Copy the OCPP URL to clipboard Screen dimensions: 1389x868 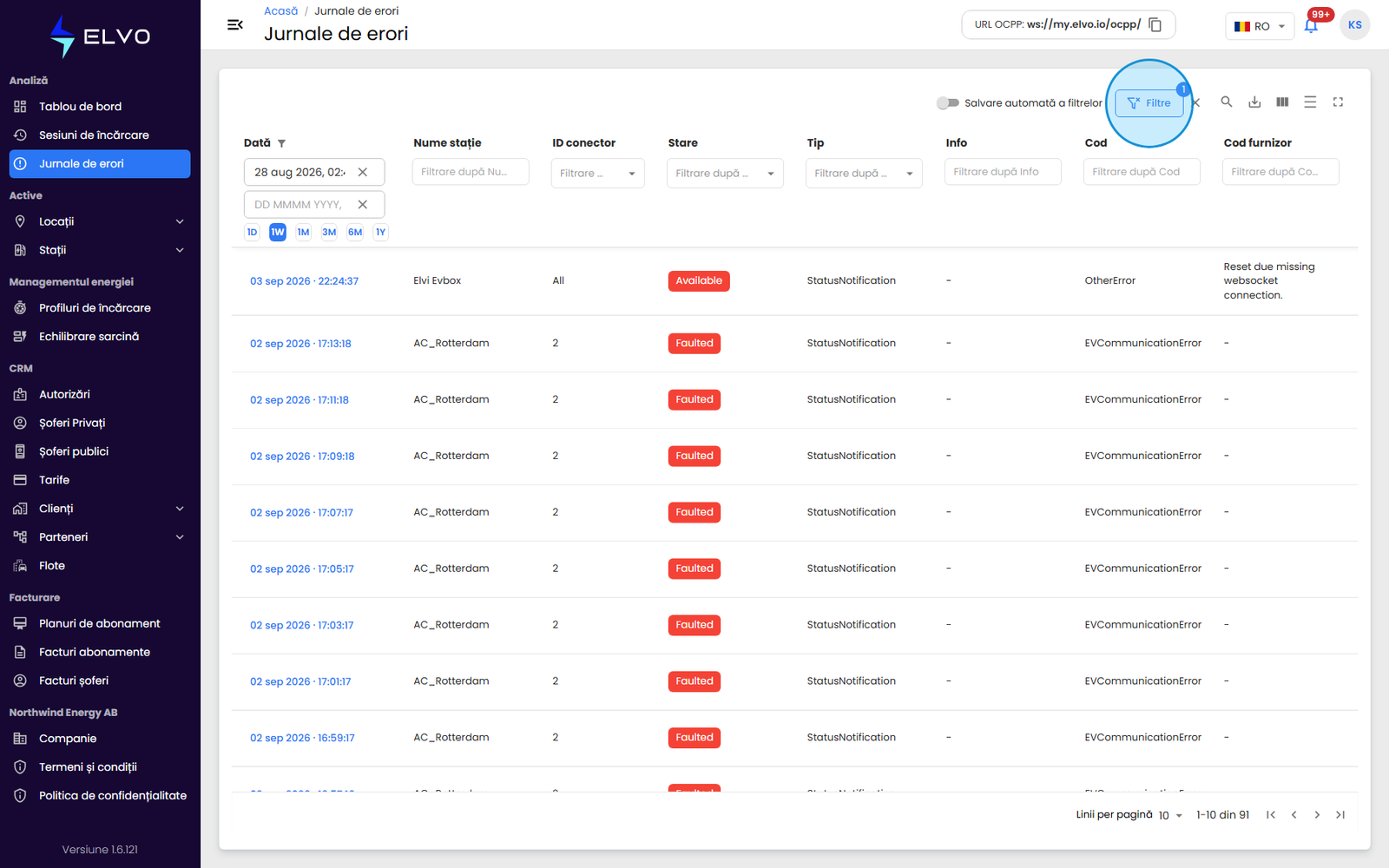click(x=1155, y=24)
